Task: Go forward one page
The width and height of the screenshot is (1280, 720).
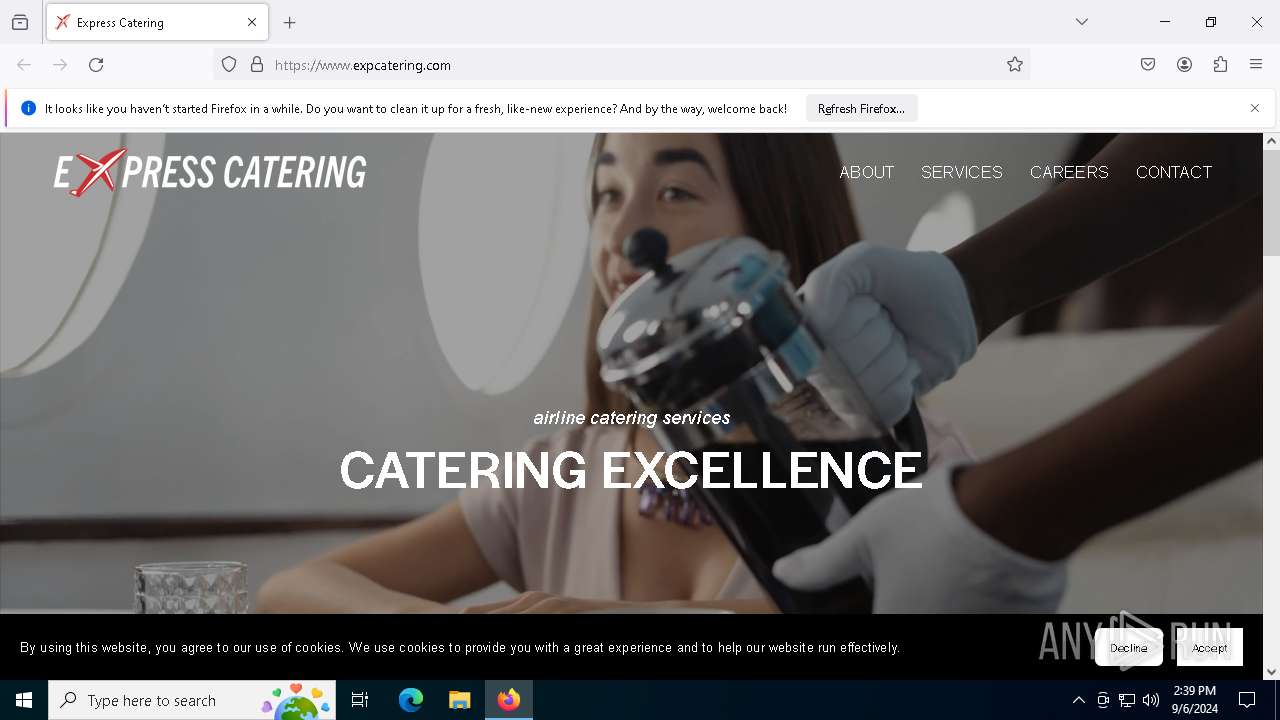Action: pyautogui.click(x=60, y=65)
